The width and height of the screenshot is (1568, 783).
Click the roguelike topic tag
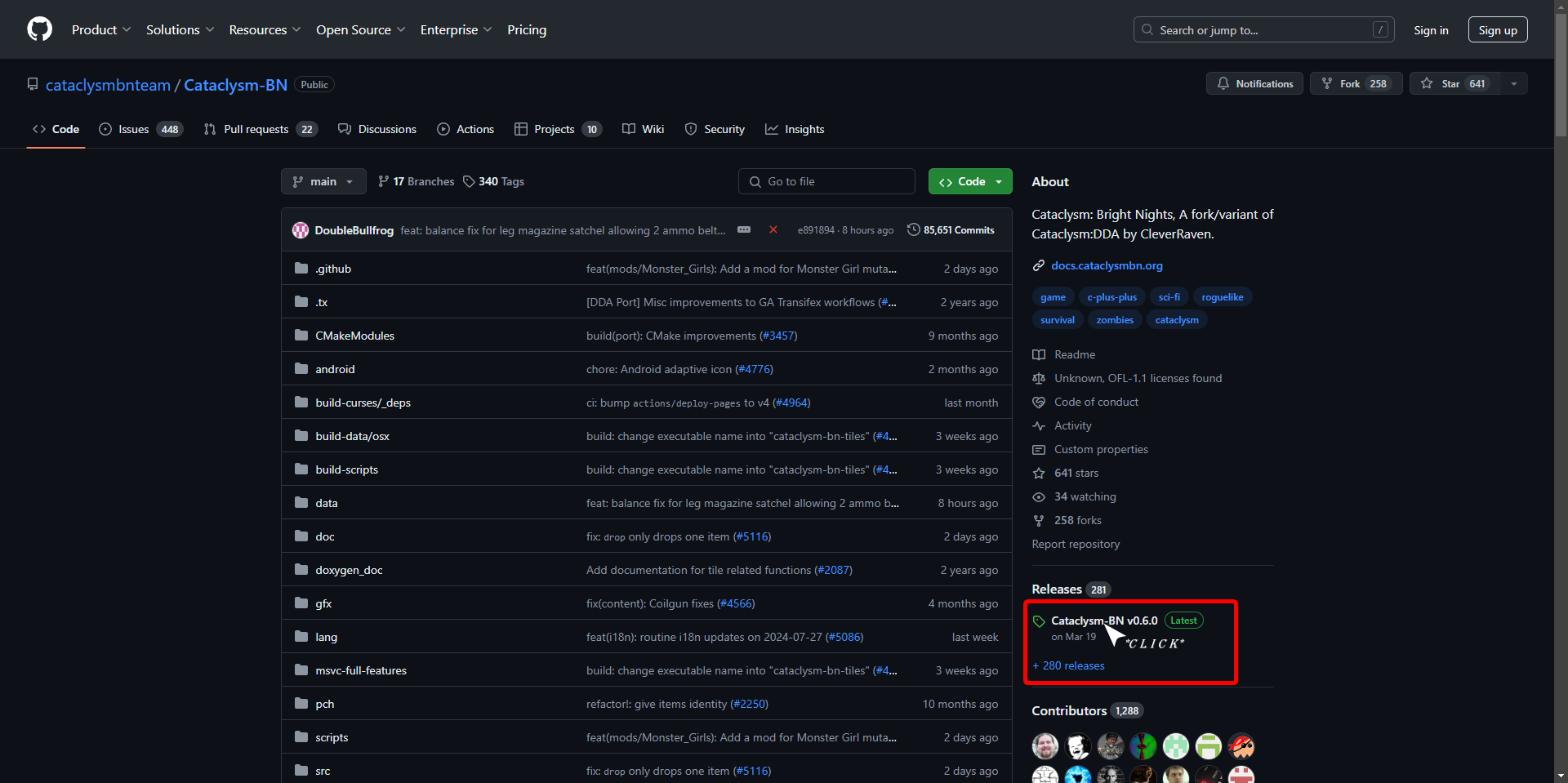pos(1223,297)
